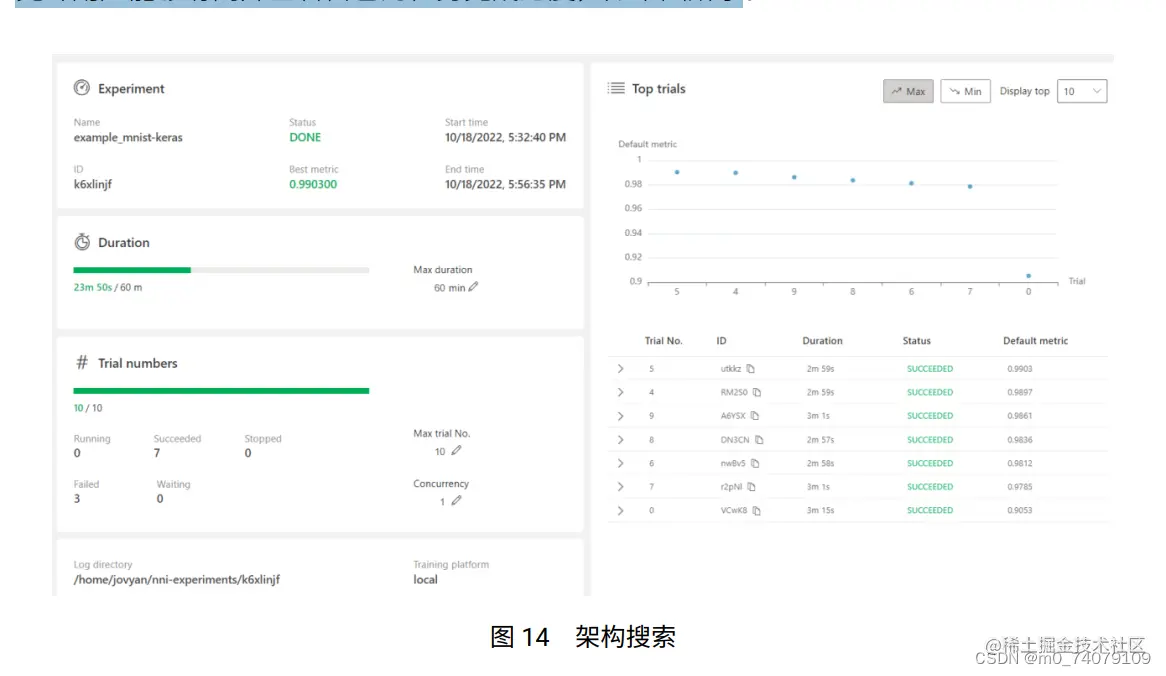Screen dimensions: 1166x676
Task: Click training platform value local
Action: click(425, 579)
